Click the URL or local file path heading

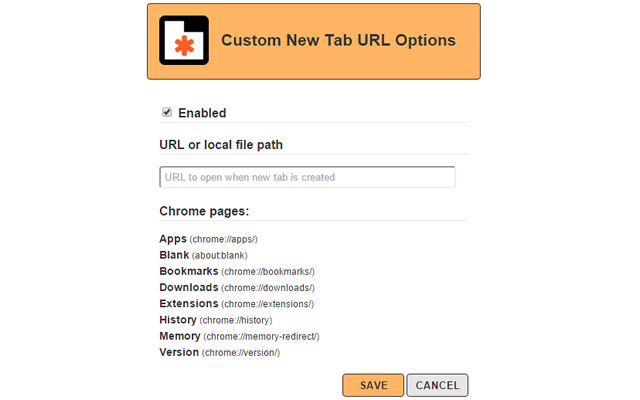[x=221, y=145]
